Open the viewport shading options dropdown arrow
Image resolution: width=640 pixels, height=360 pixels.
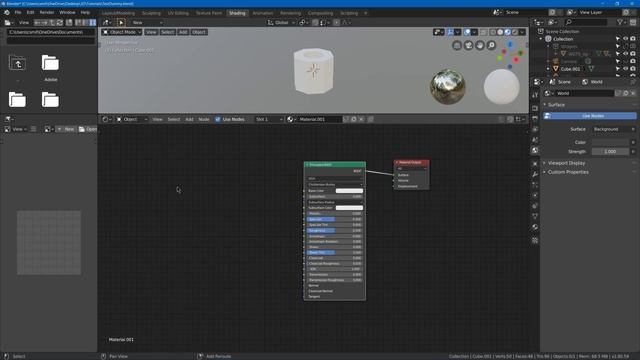(x=522, y=32)
